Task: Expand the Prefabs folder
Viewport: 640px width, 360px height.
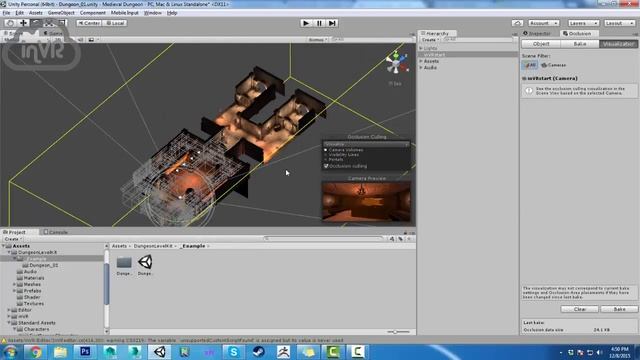Action: point(15,291)
